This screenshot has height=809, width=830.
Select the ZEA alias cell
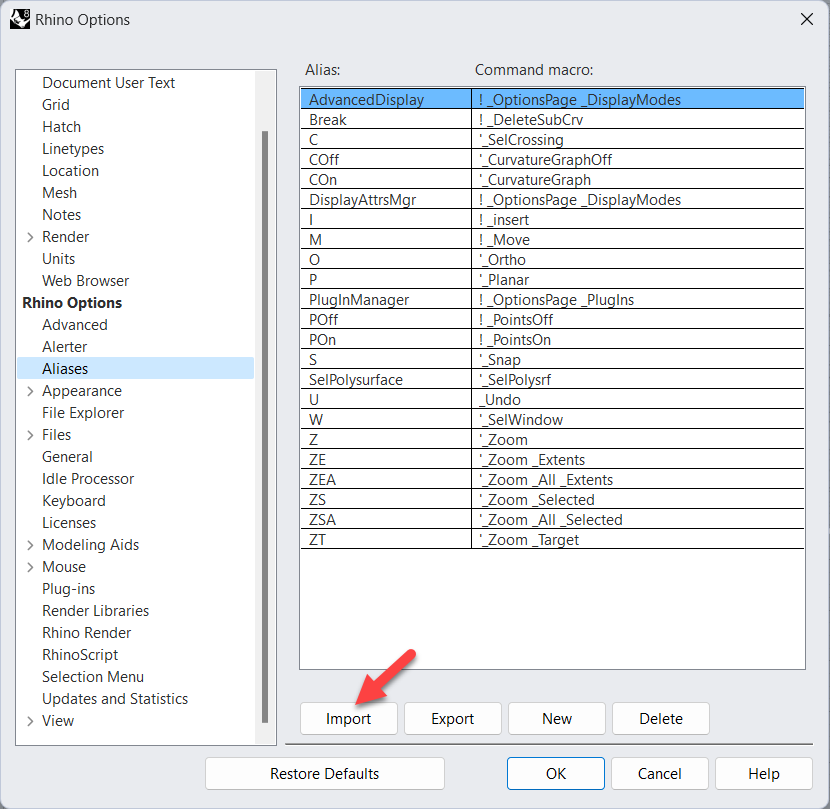point(386,480)
